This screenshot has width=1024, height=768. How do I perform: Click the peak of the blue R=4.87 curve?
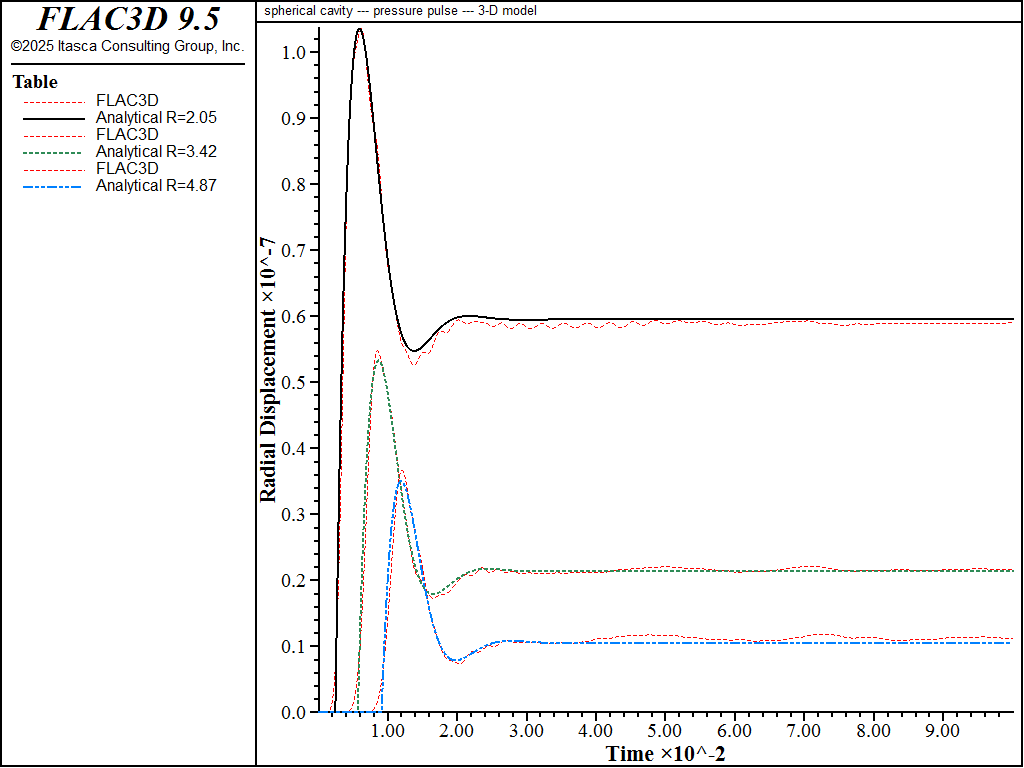(x=400, y=481)
